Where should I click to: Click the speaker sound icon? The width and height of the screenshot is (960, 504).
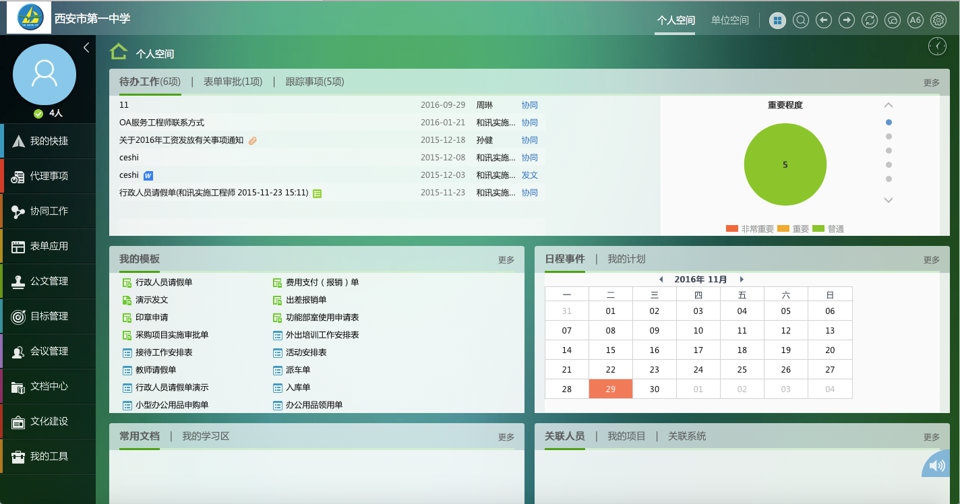[938, 465]
